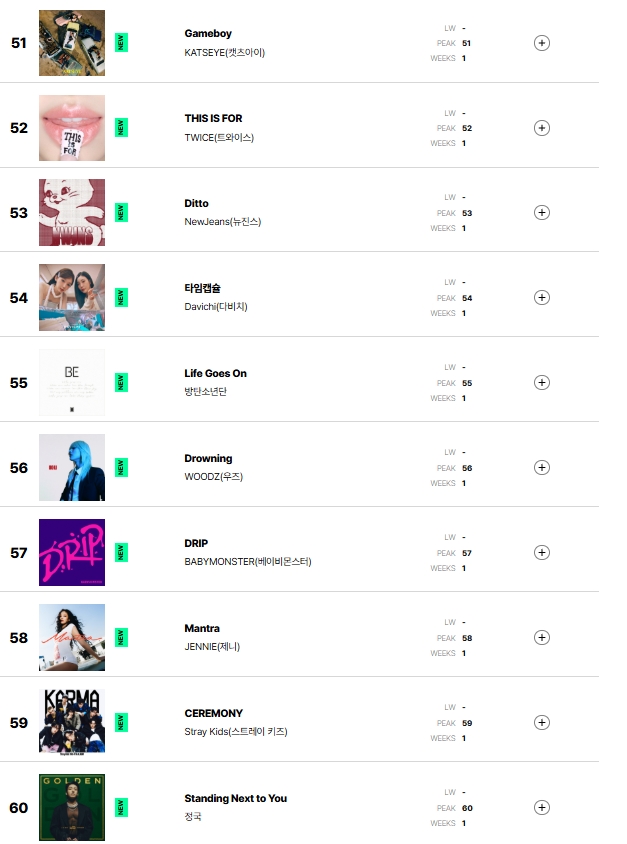
Task: Expand the THIS IS FOR chart entry
Action: point(541,128)
